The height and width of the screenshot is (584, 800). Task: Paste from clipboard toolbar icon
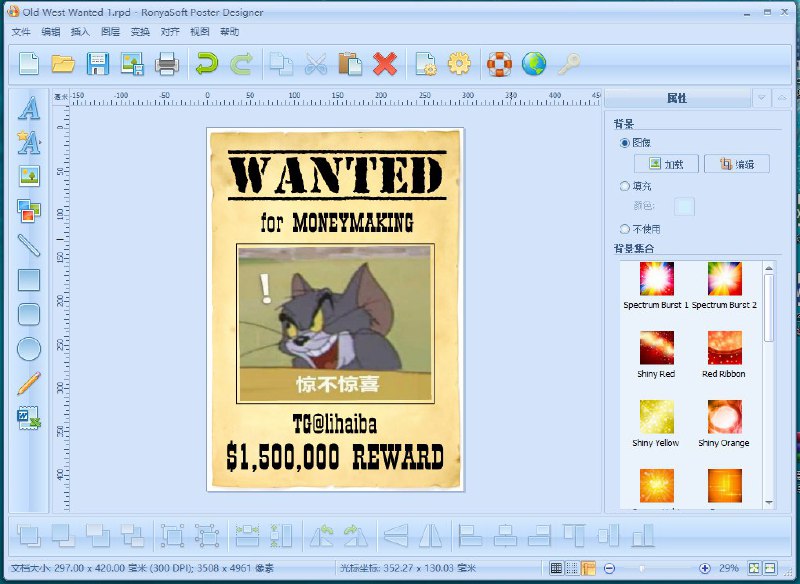351,64
